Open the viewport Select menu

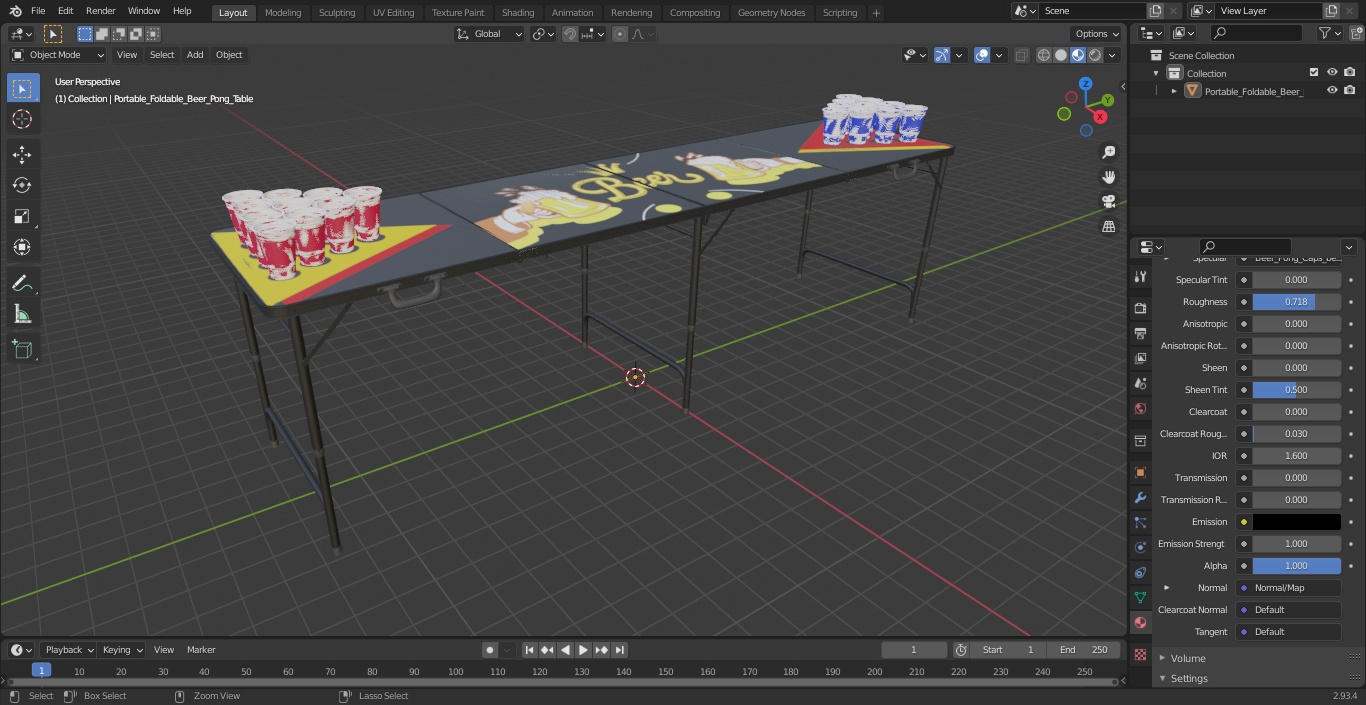(162, 55)
